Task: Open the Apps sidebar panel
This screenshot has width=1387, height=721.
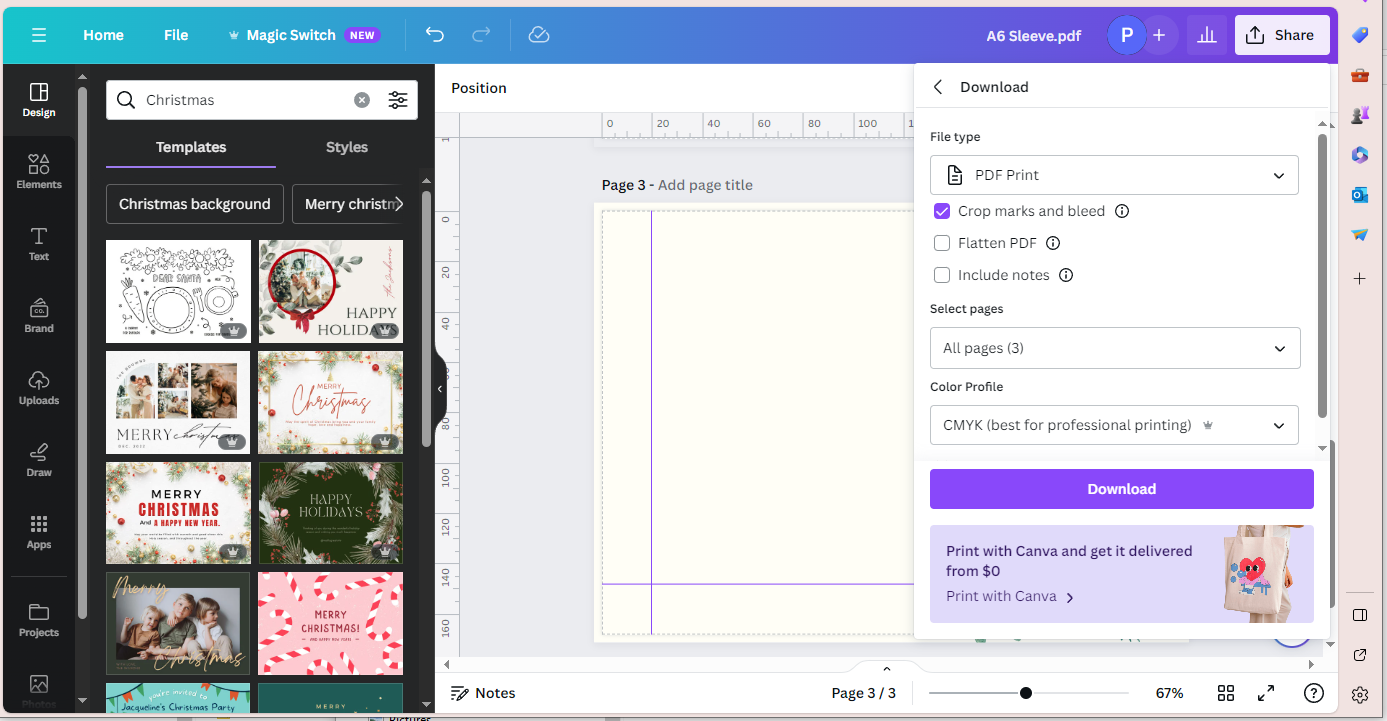Action: point(39,532)
